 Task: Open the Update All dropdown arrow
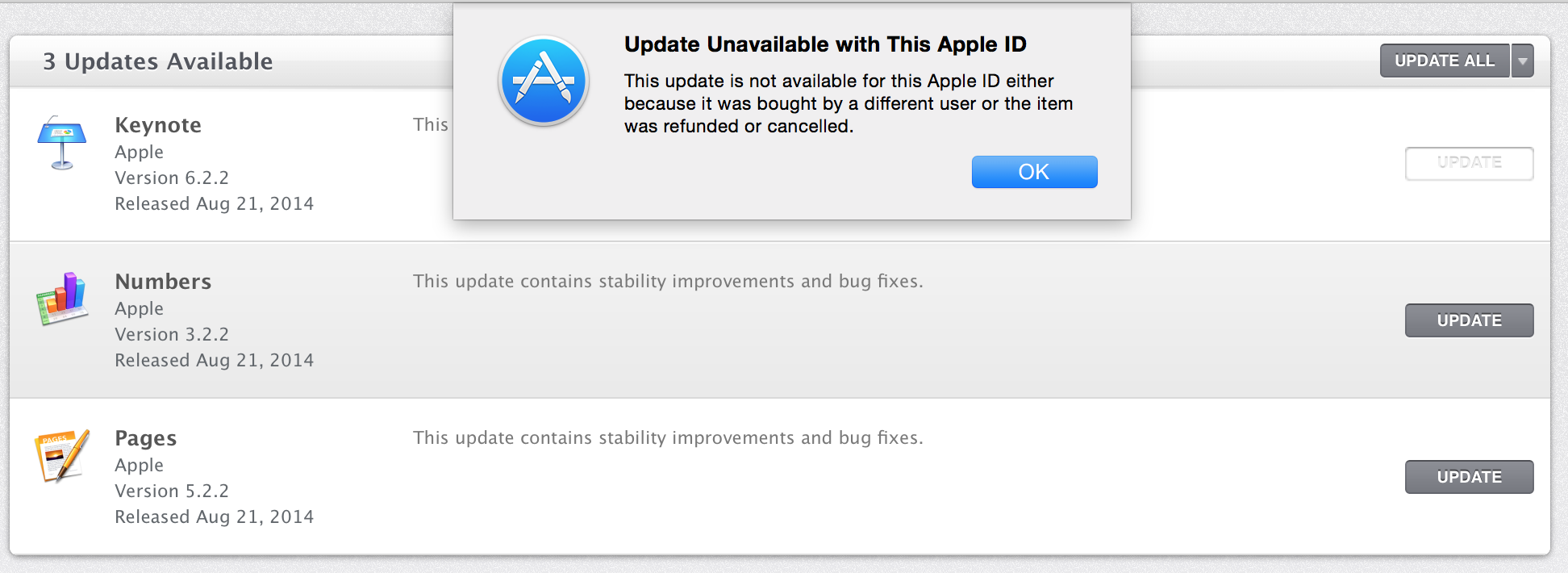pos(1522,61)
